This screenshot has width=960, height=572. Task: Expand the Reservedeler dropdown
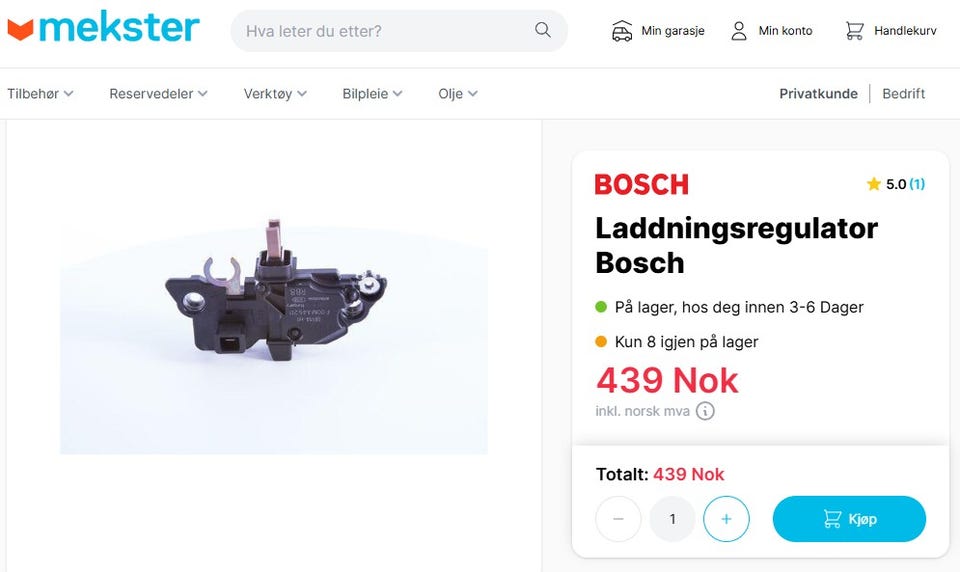pyautogui.click(x=158, y=94)
